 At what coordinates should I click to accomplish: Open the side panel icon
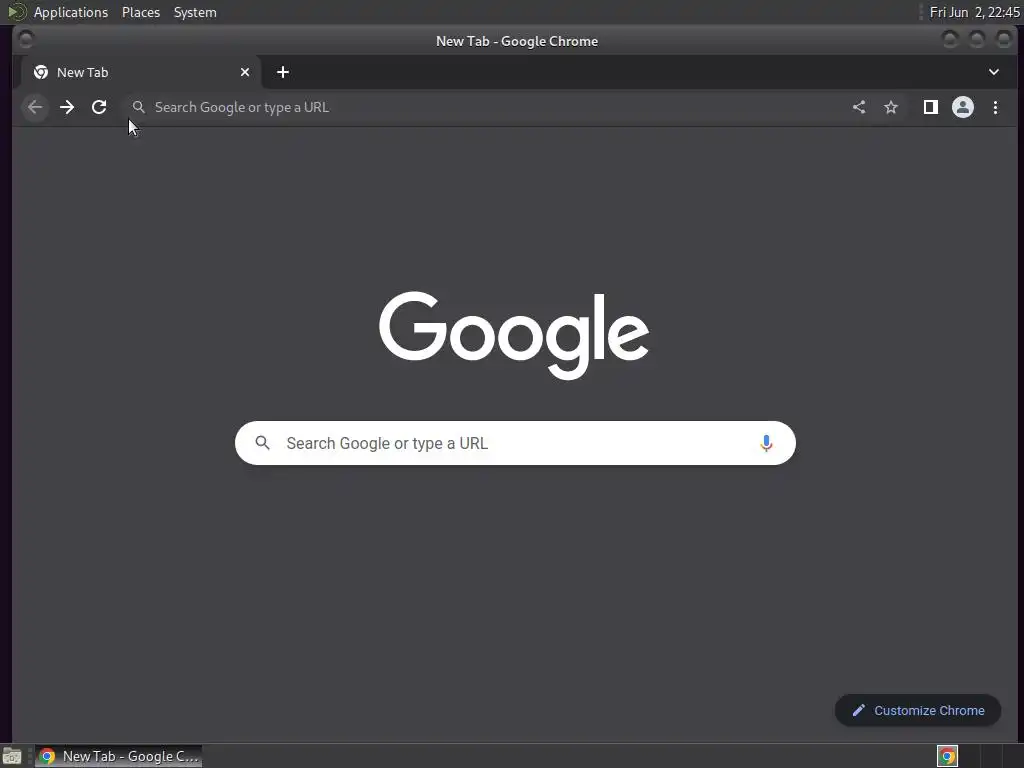coord(931,107)
